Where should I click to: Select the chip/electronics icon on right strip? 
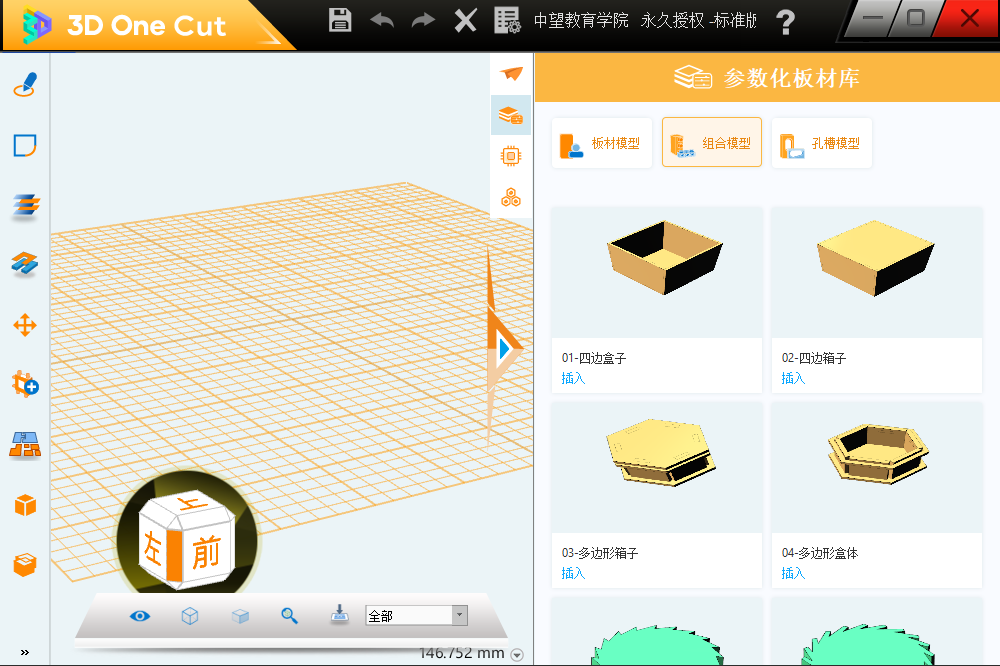coord(510,156)
